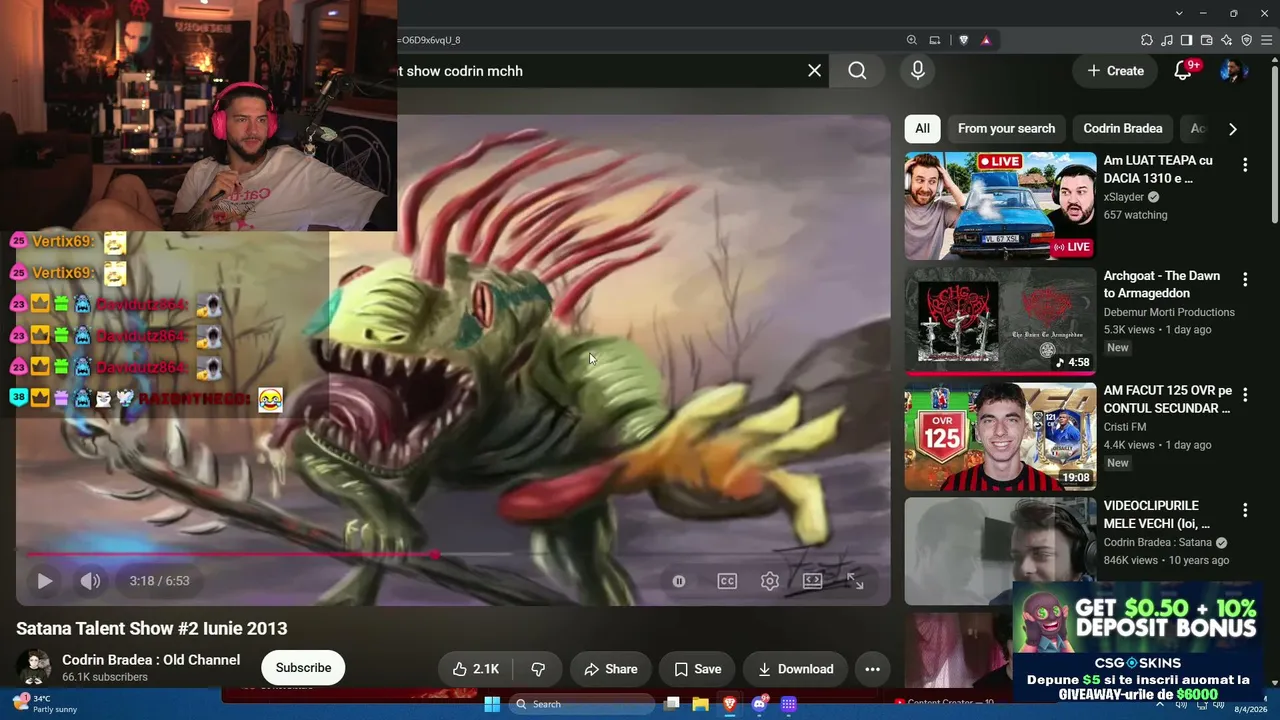
Task: Open Archgoat - The Dawn to Armageddon title
Action: pos(1162,284)
